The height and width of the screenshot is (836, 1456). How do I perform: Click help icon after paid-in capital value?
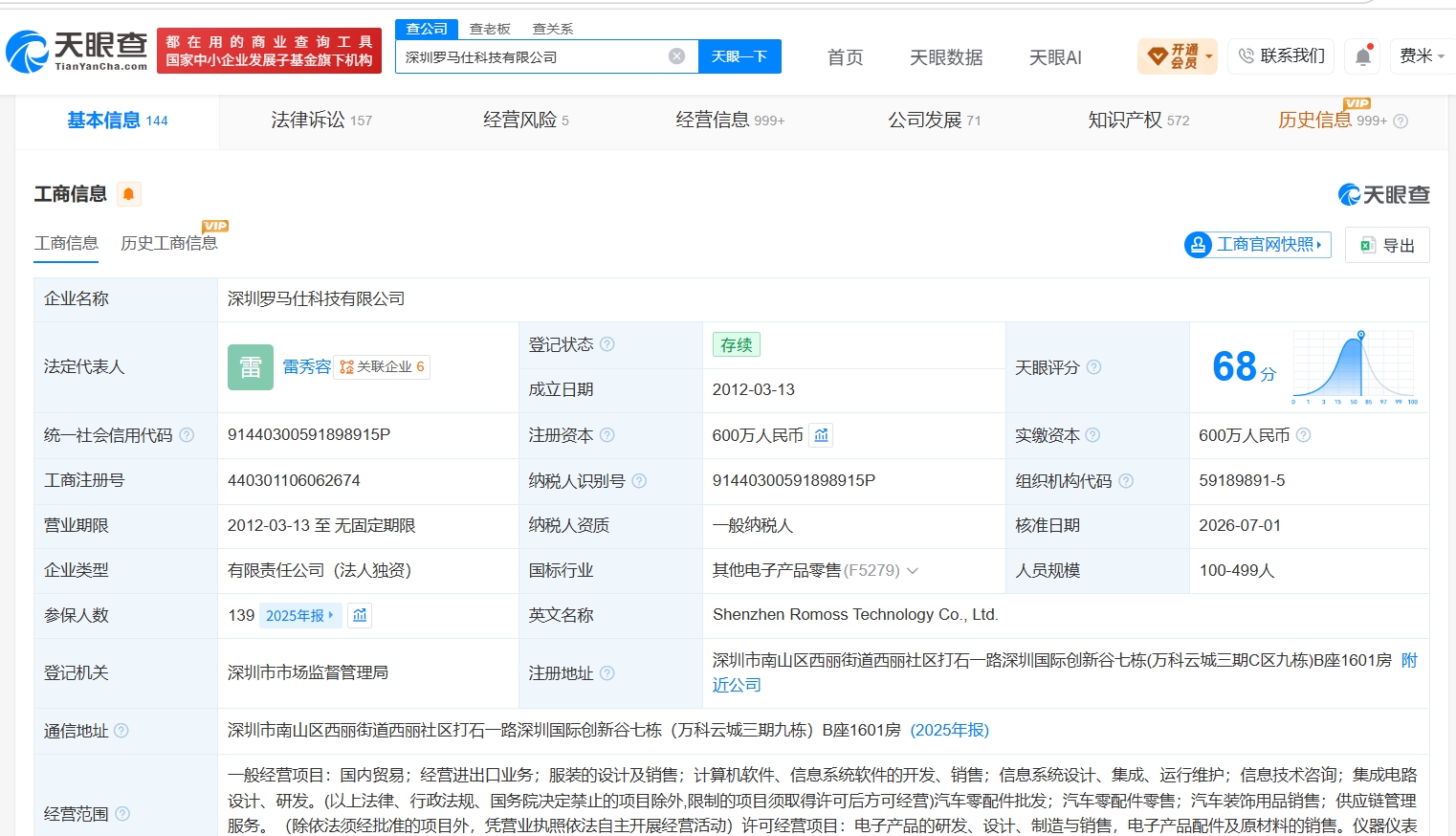pos(1303,435)
